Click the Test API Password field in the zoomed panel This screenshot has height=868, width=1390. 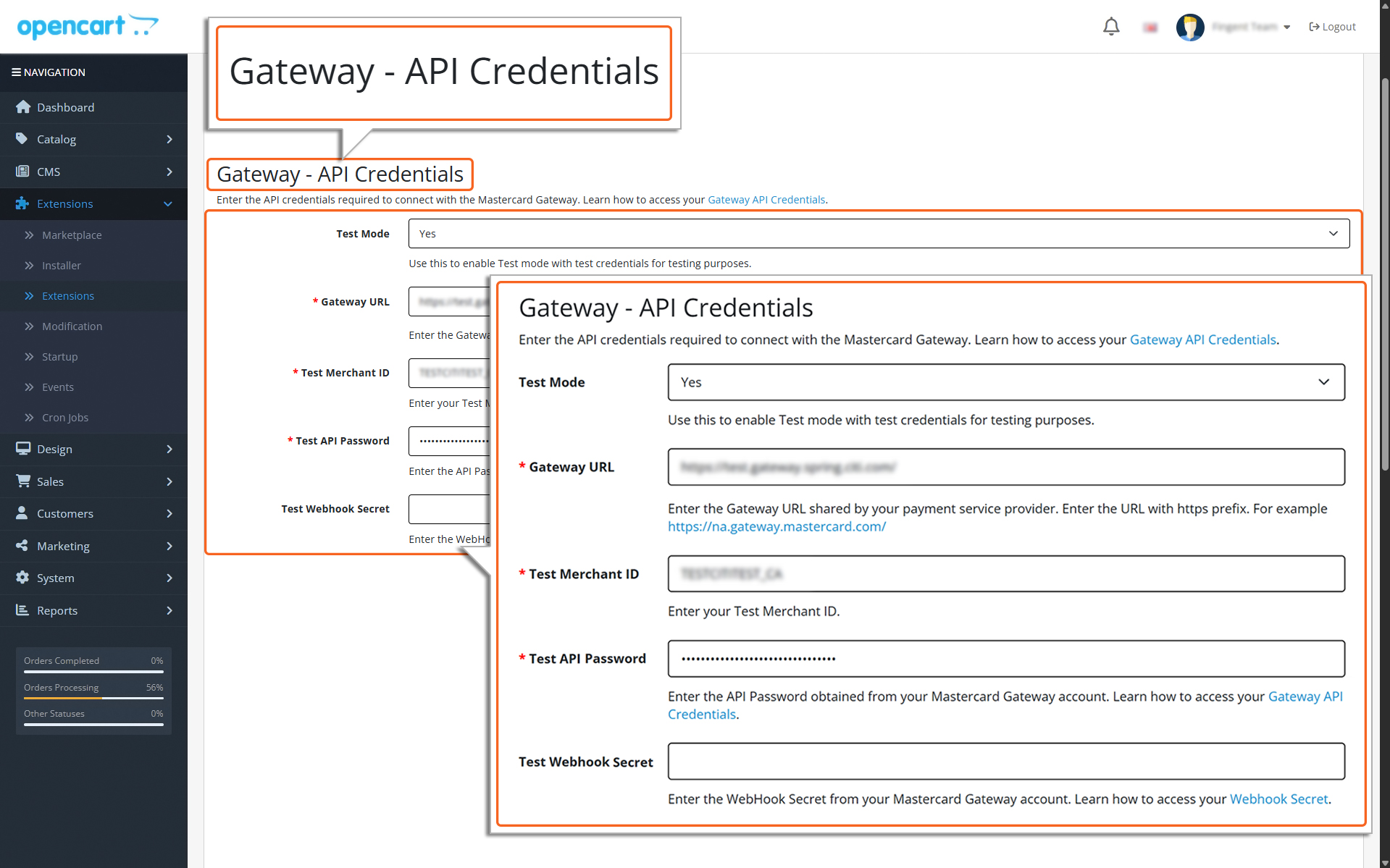pos(1006,659)
